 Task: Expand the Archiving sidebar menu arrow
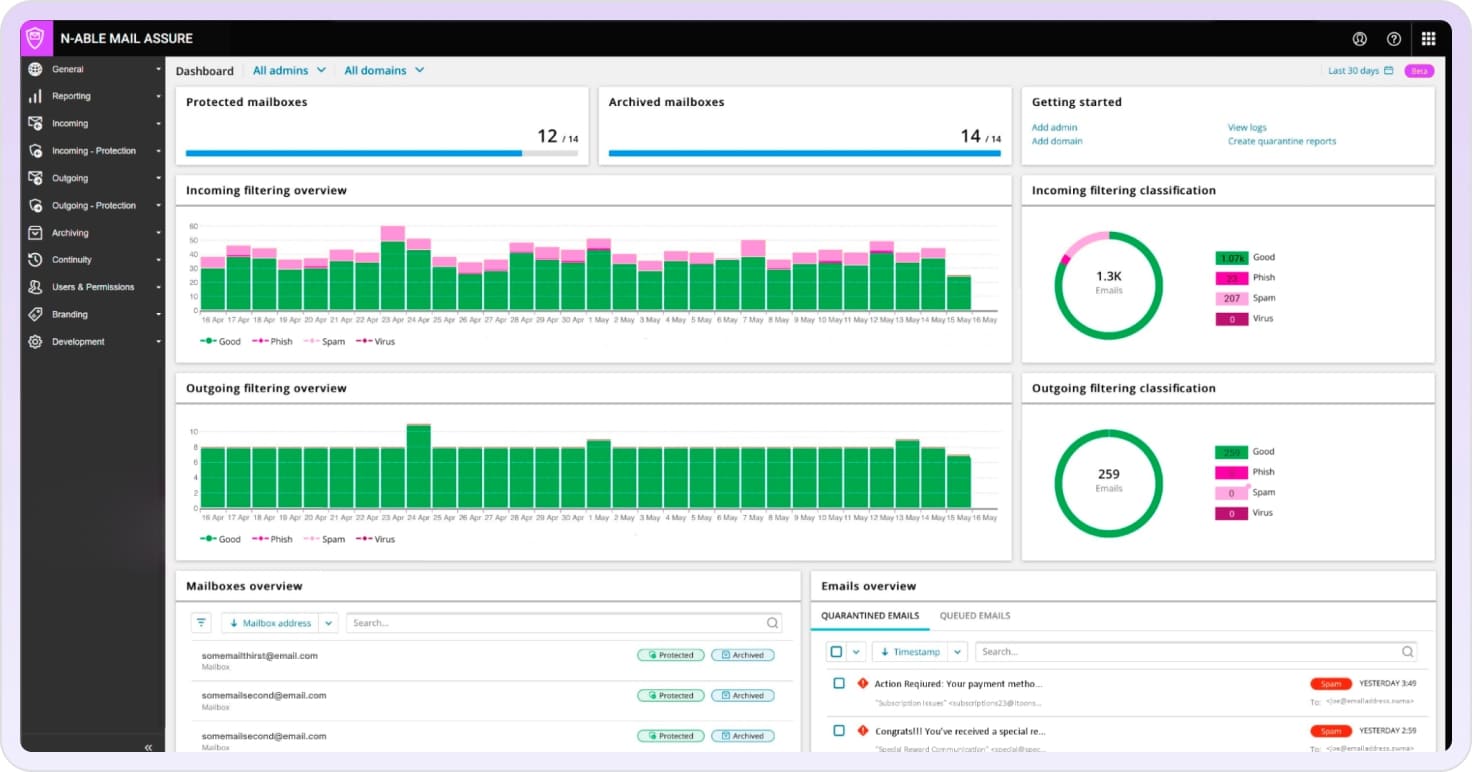tap(158, 233)
